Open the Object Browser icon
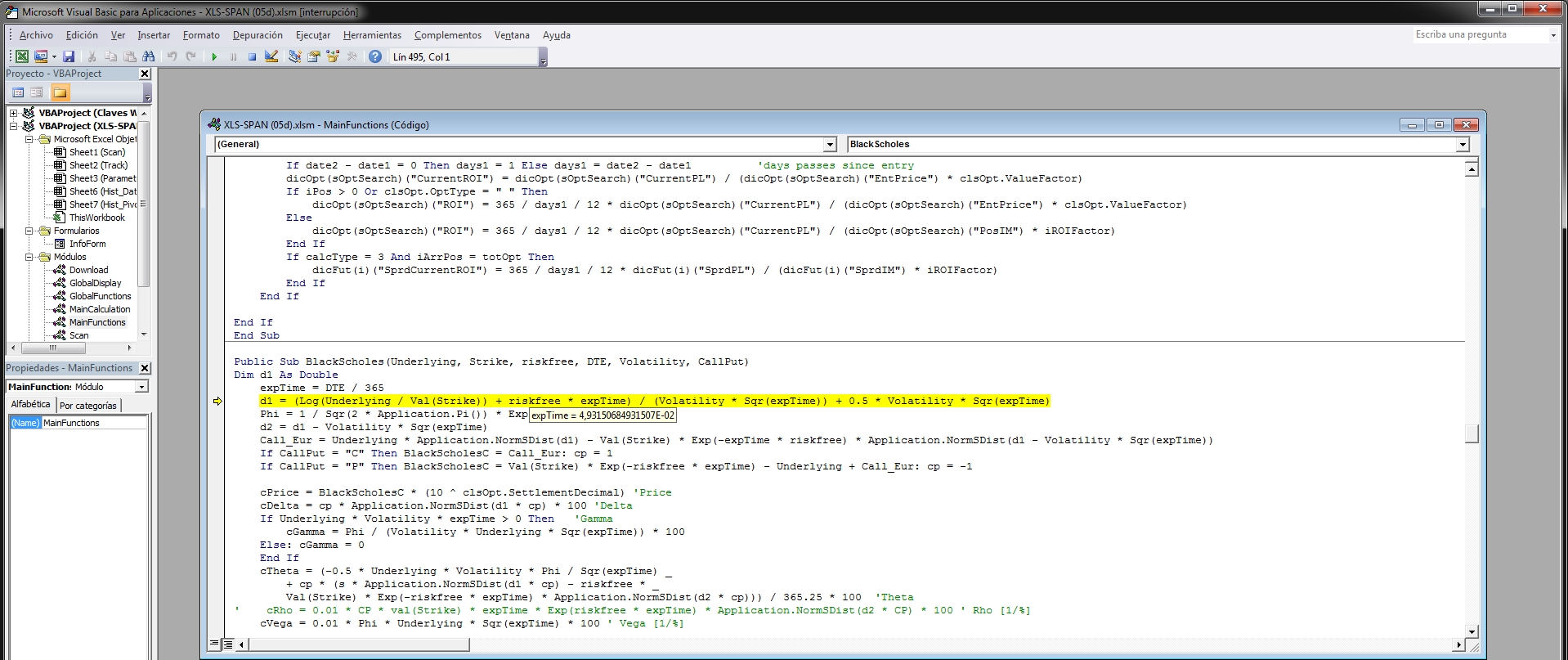 coord(333,56)
